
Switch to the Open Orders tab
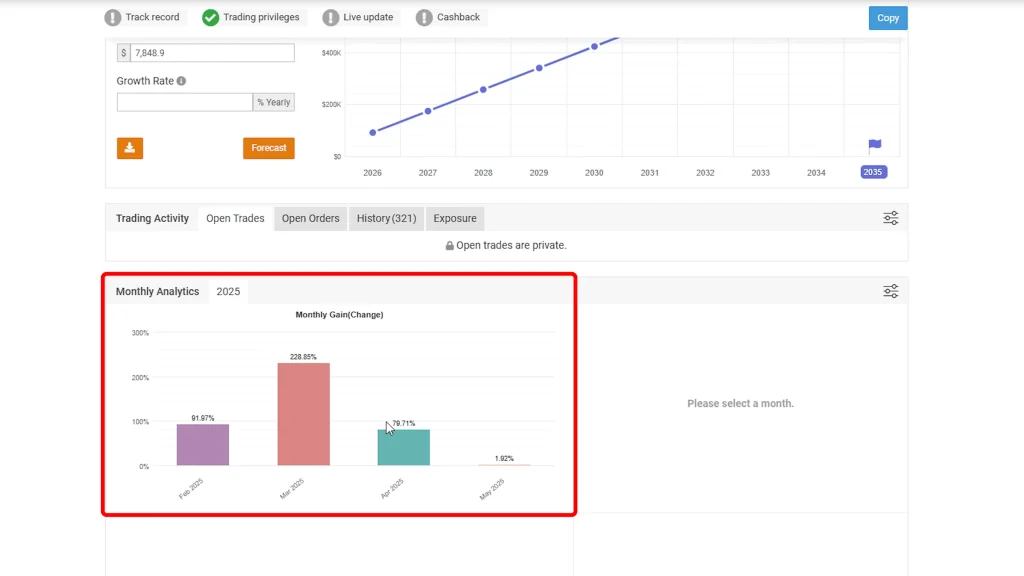pyautogui.click(x=310, y=218)
